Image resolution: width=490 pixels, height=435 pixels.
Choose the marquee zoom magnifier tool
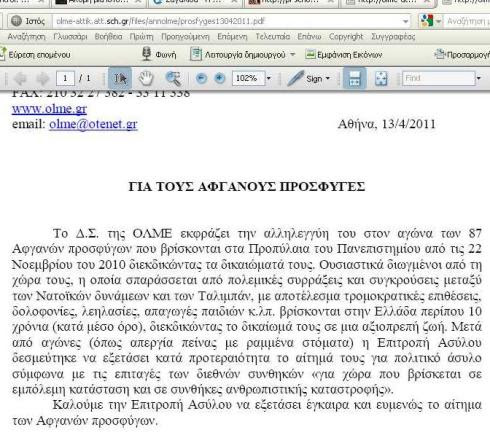[173, 79]
